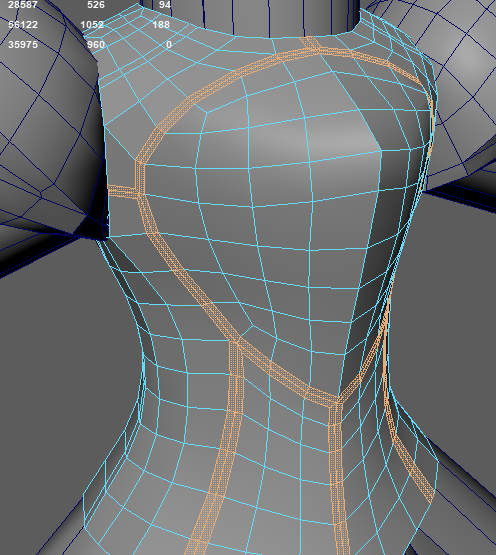
Task: Click the HUD value 960
Action: click(x=96, y=45)
